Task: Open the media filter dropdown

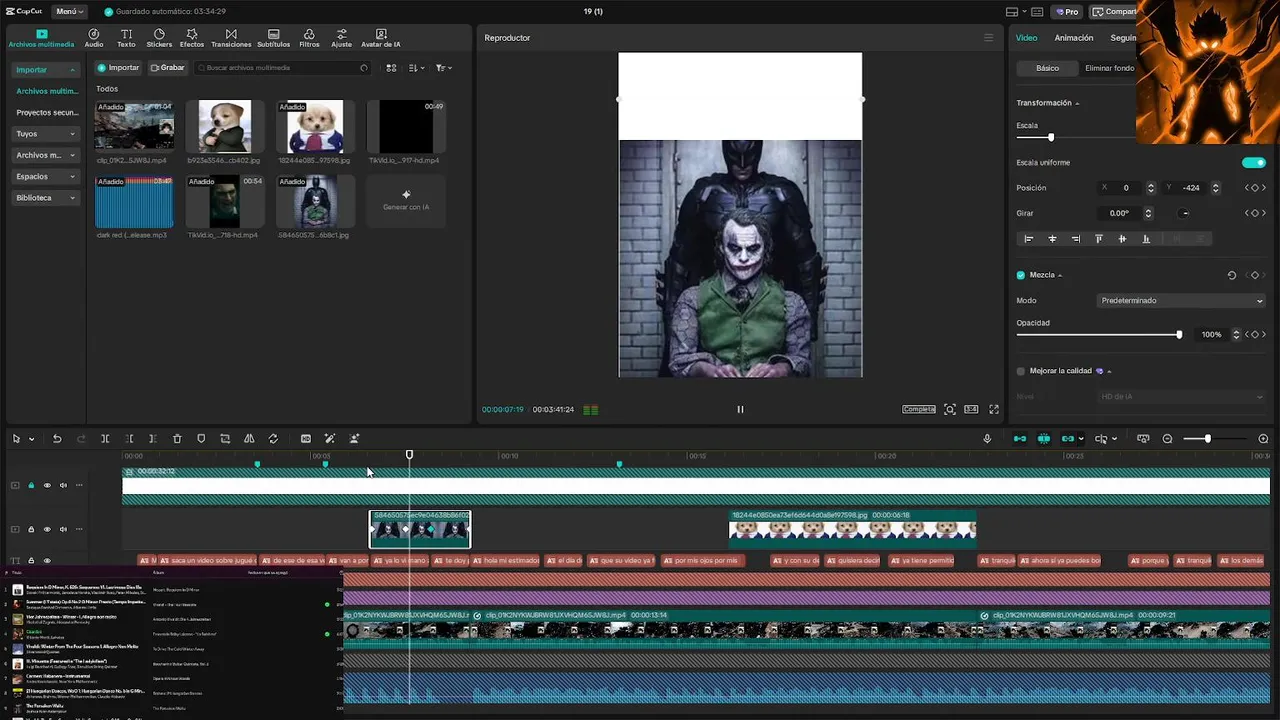Action: point(444,68)
